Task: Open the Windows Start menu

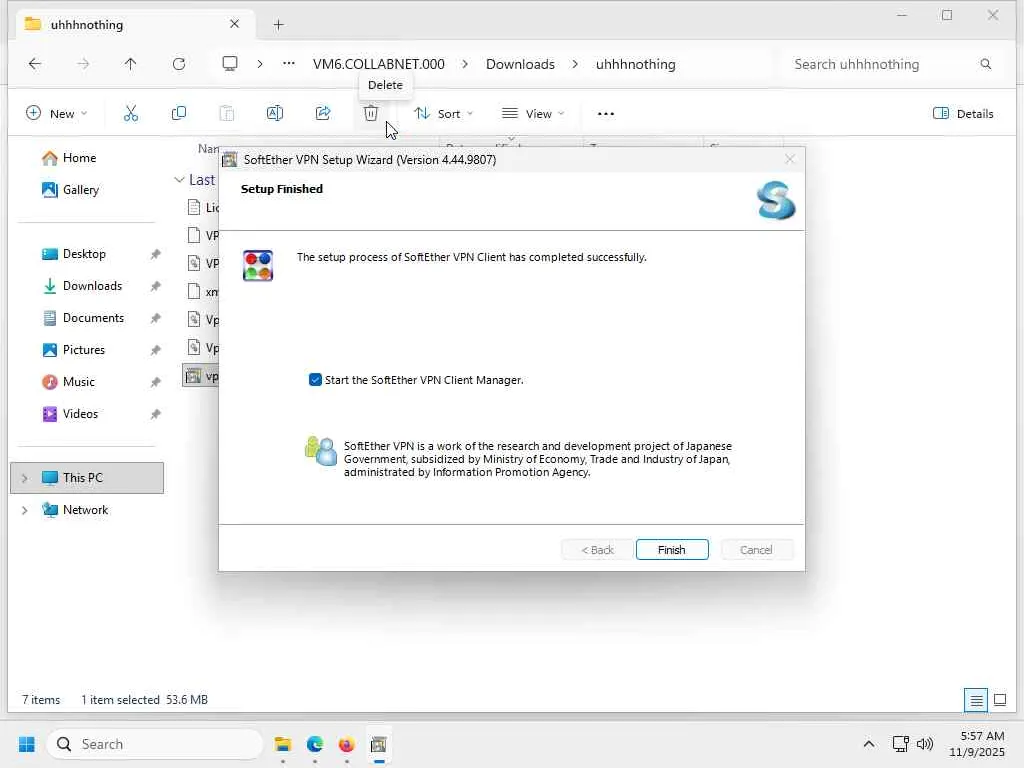Action: (x=27, y=744)
